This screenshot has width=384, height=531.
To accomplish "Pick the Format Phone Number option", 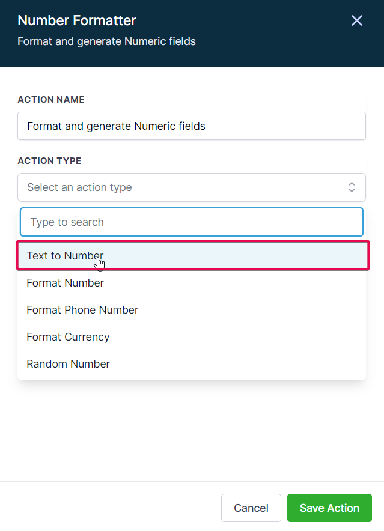I will [191, 310].
